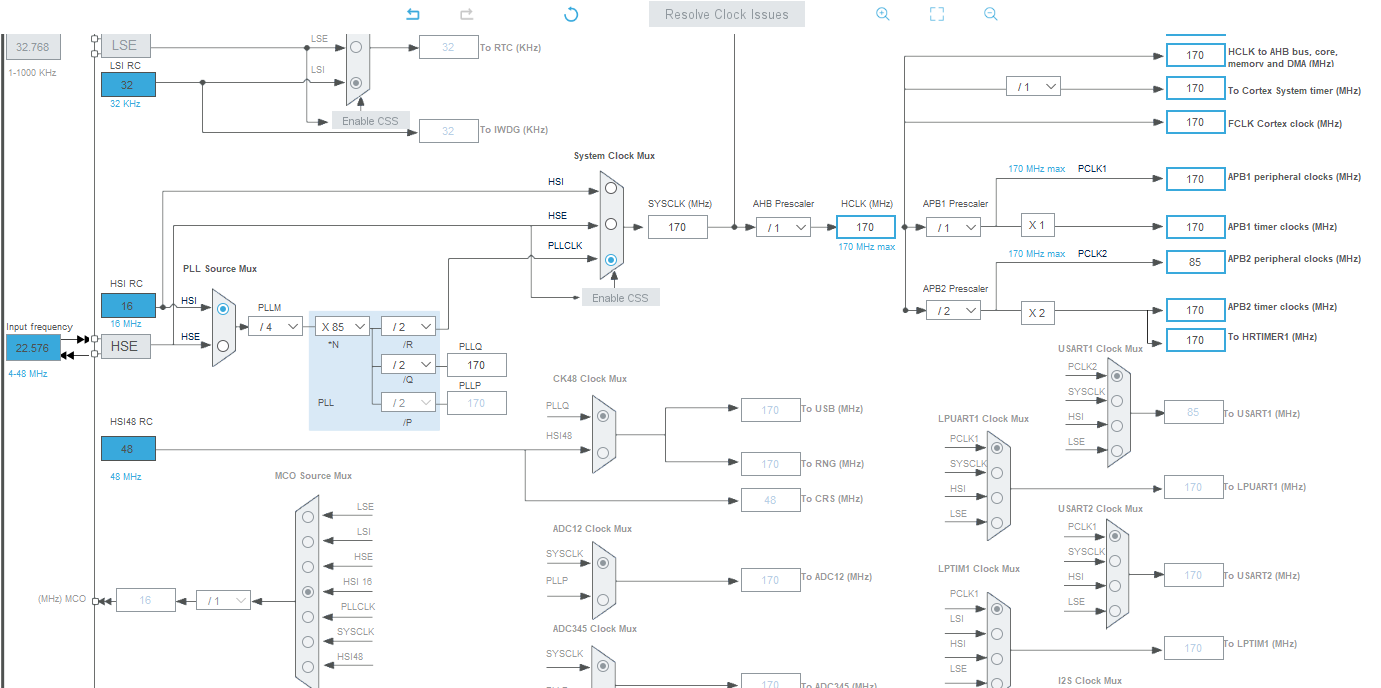This screenshot has height=688, width=1381.
Task: Open the Cortex System timer /1 dropdown
Action: [x=1032, y=87]
